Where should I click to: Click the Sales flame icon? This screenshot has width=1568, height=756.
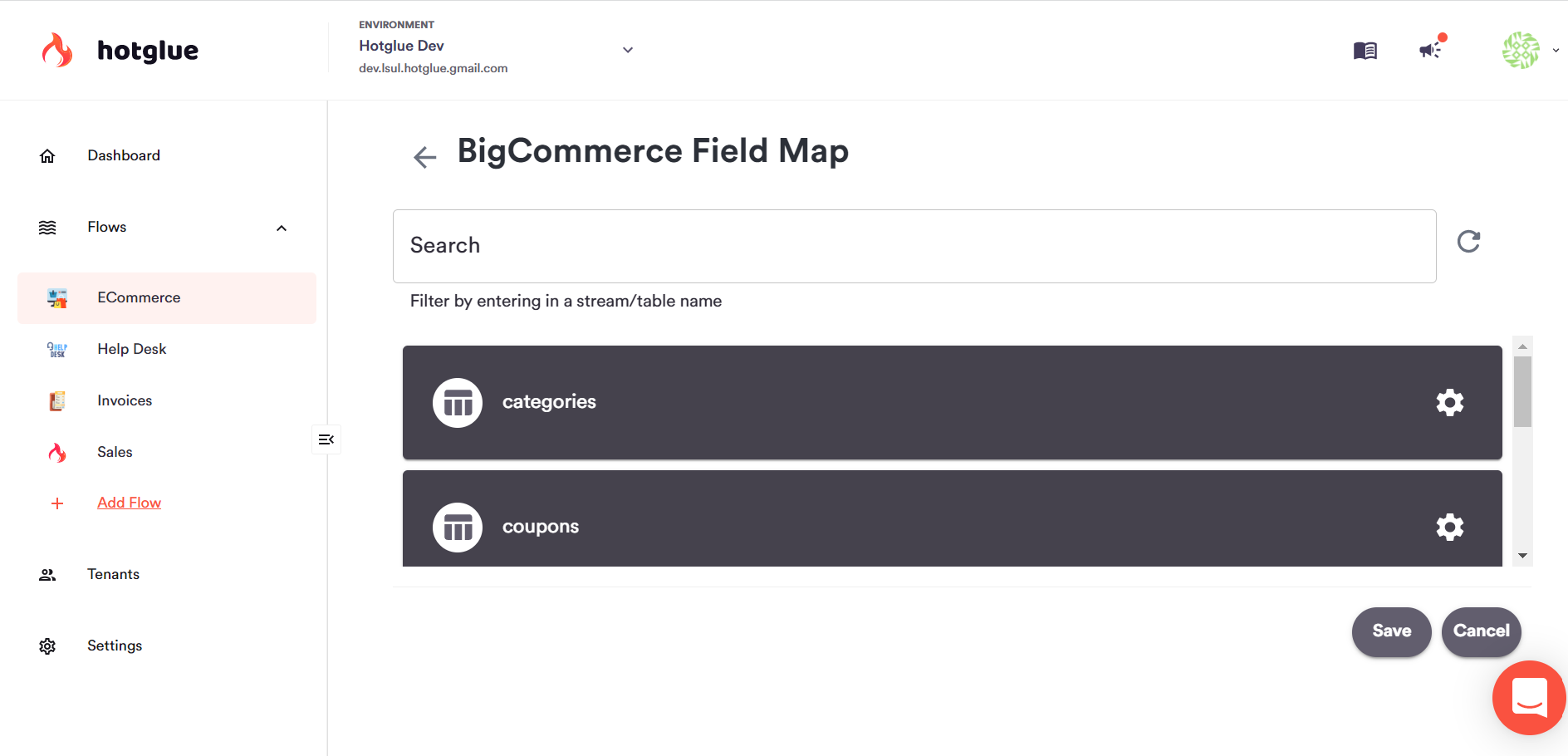[57, 453]
